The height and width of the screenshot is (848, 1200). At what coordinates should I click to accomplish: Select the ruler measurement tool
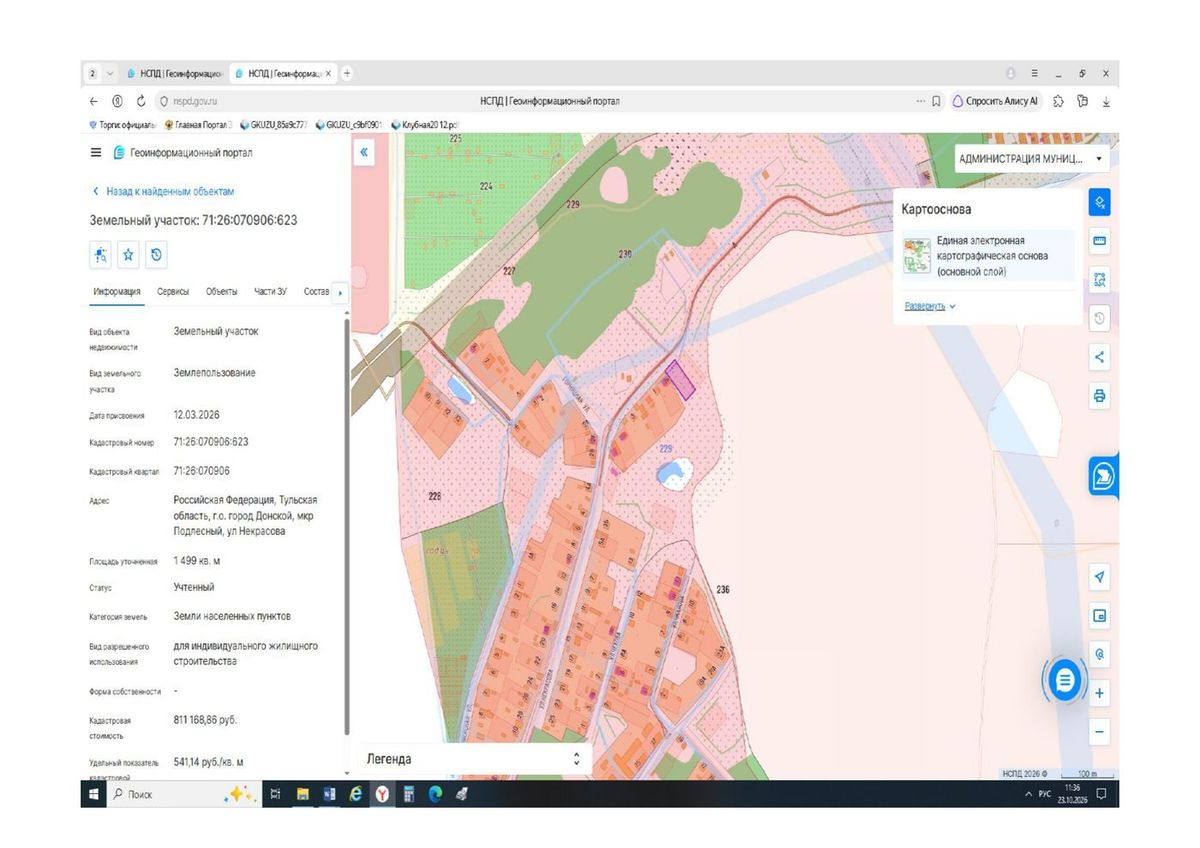coord(1100,241)
